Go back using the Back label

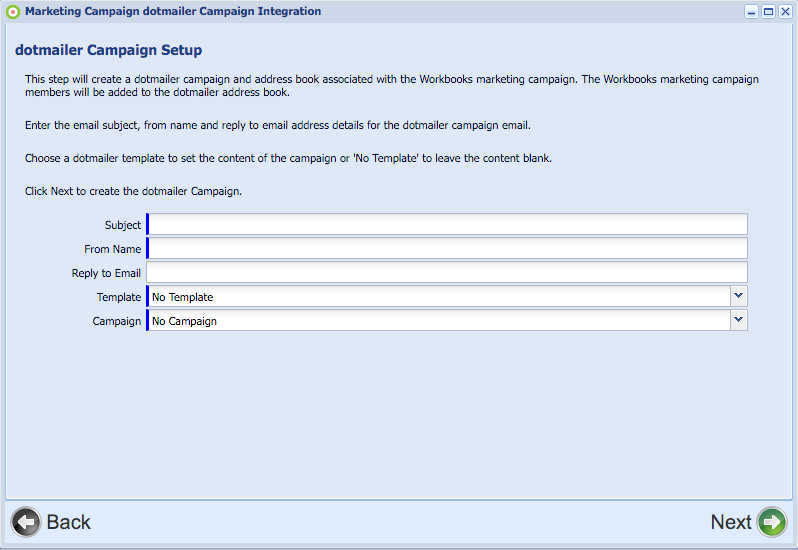68,522
